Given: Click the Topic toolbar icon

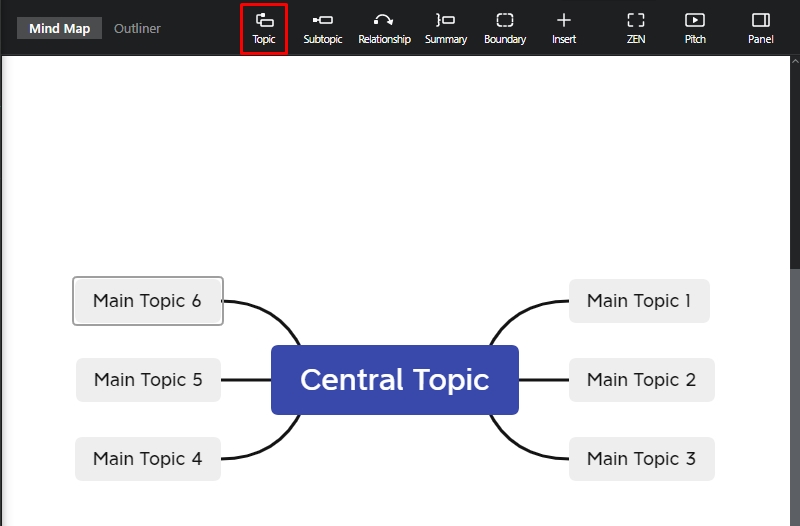Looking at the screenshot, I should pos(264,29).
